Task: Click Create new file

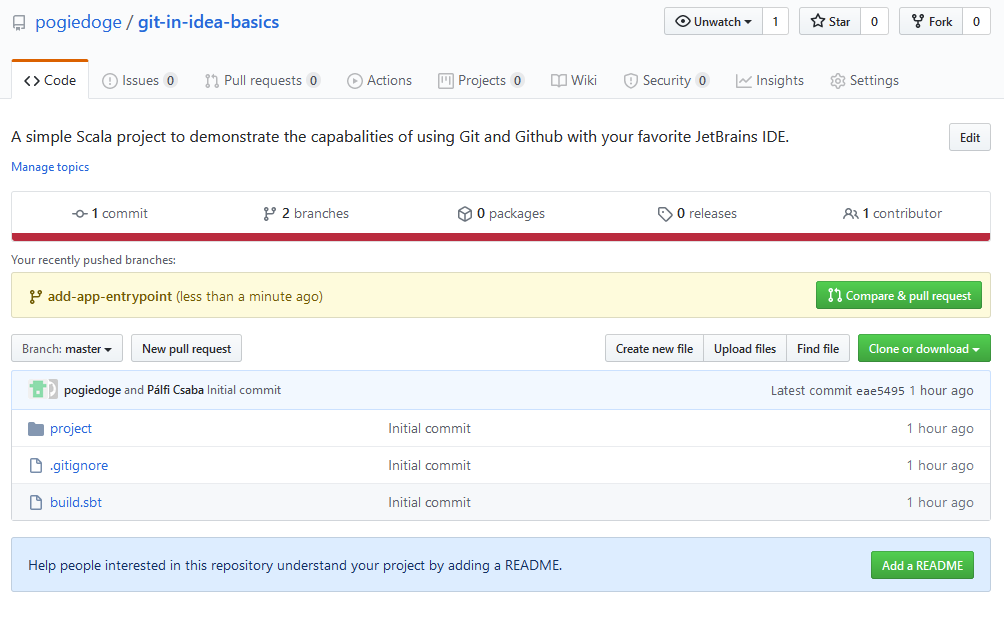Action: pos(654,348)
